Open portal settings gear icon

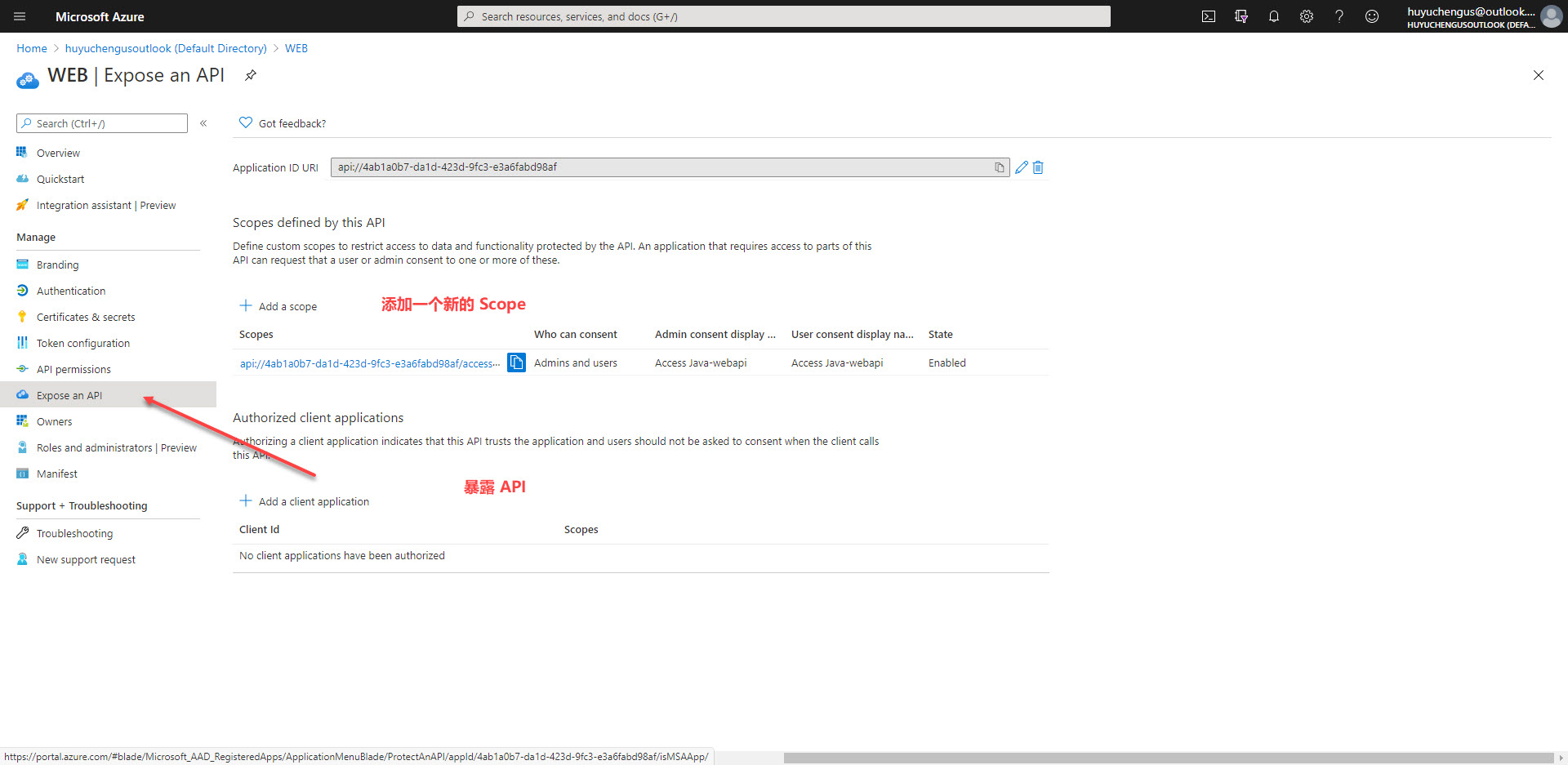tap(1307, 16)
